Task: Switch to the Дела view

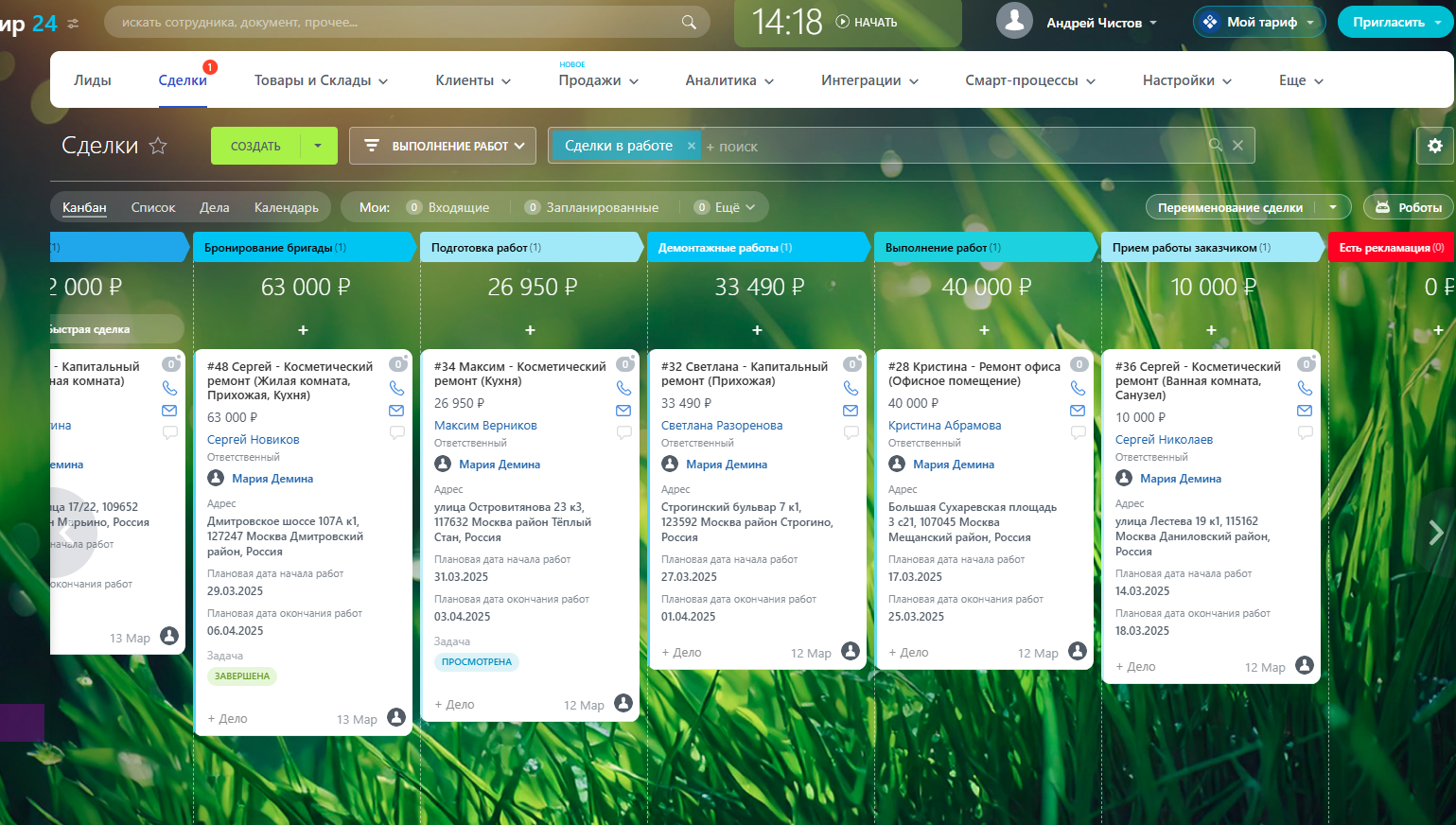Action: pos(215,207)
